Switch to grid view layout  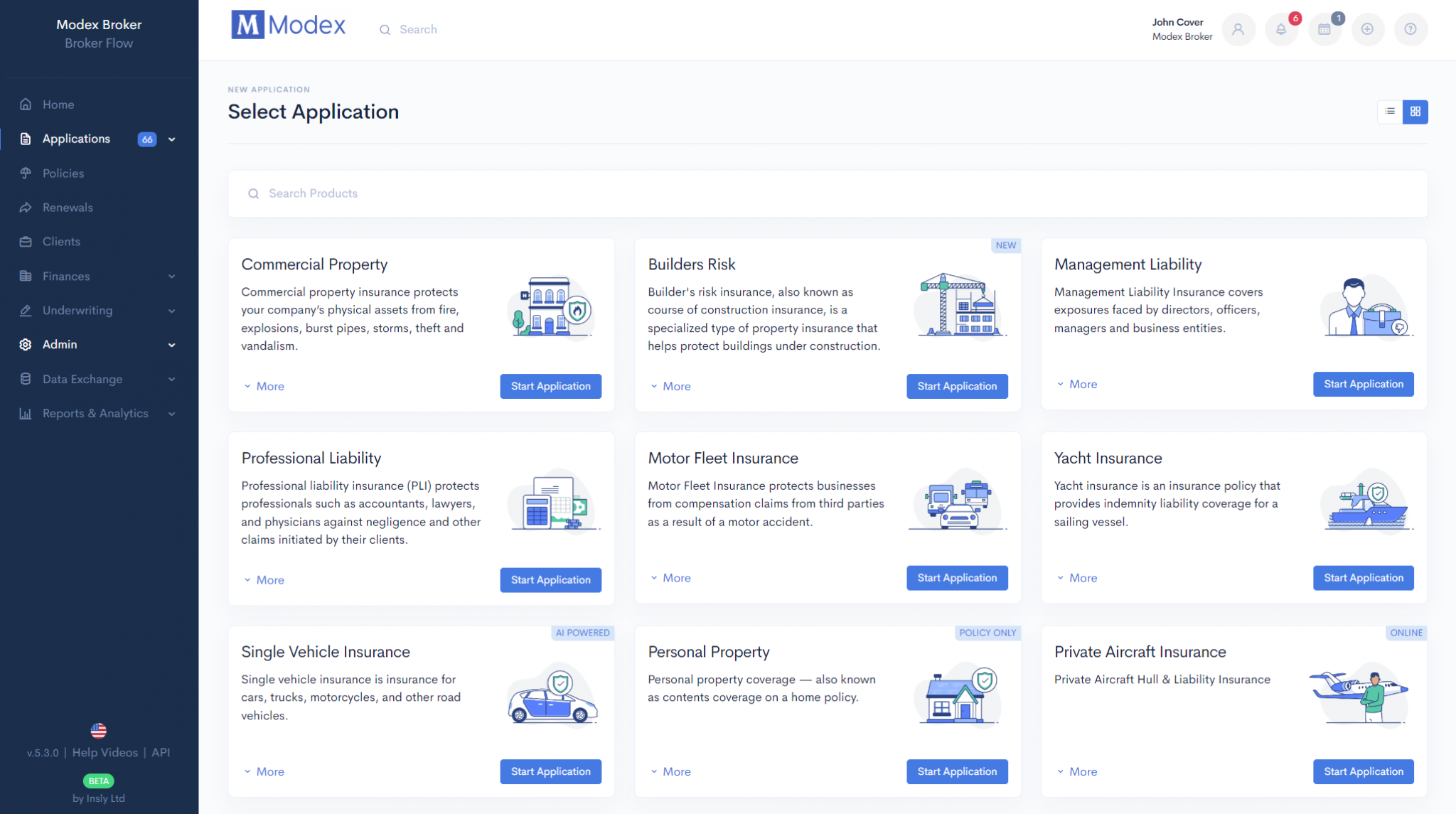coord(1415,112)
